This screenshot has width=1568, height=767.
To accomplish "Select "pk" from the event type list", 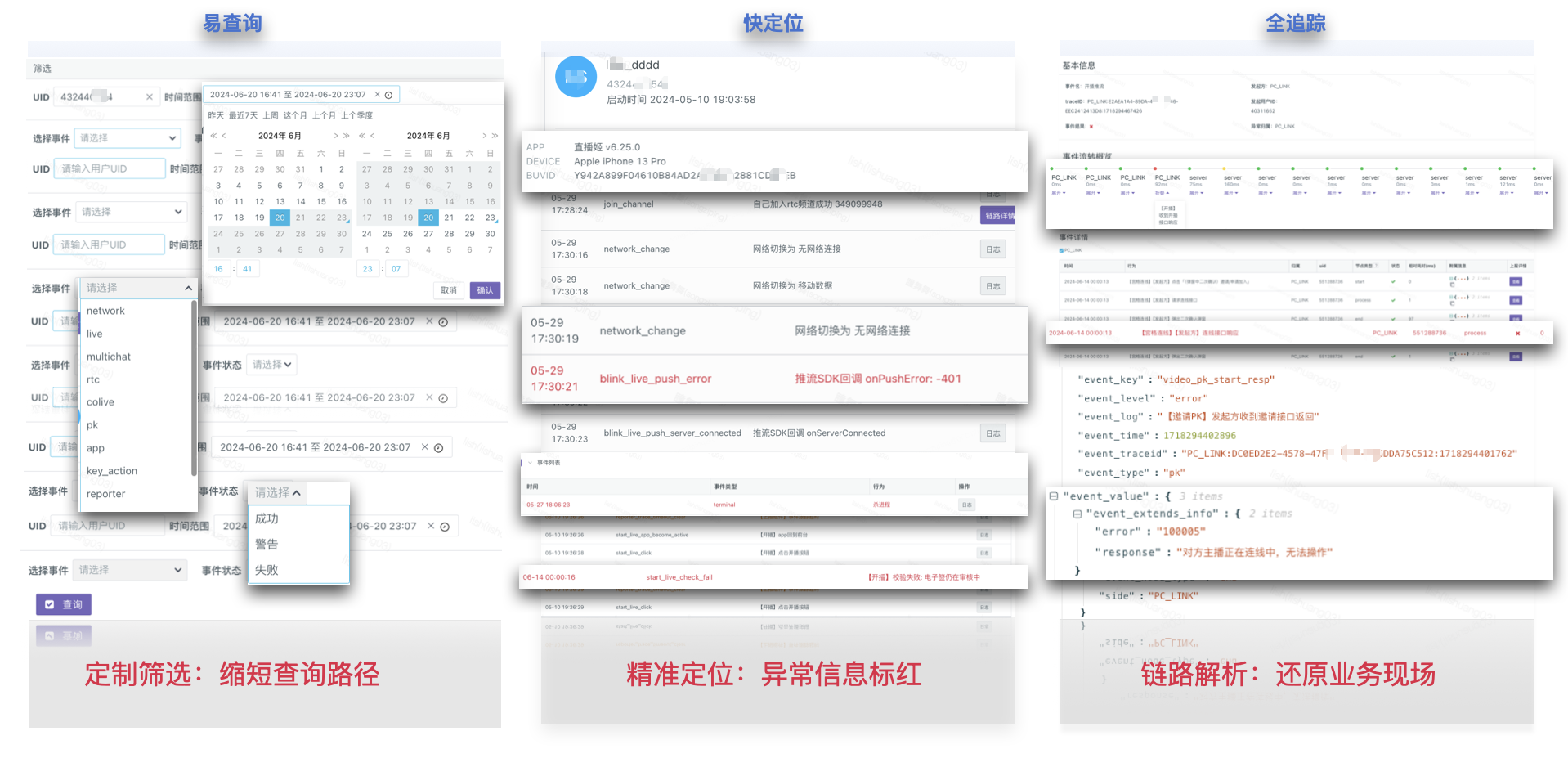I will pos(92,425).
